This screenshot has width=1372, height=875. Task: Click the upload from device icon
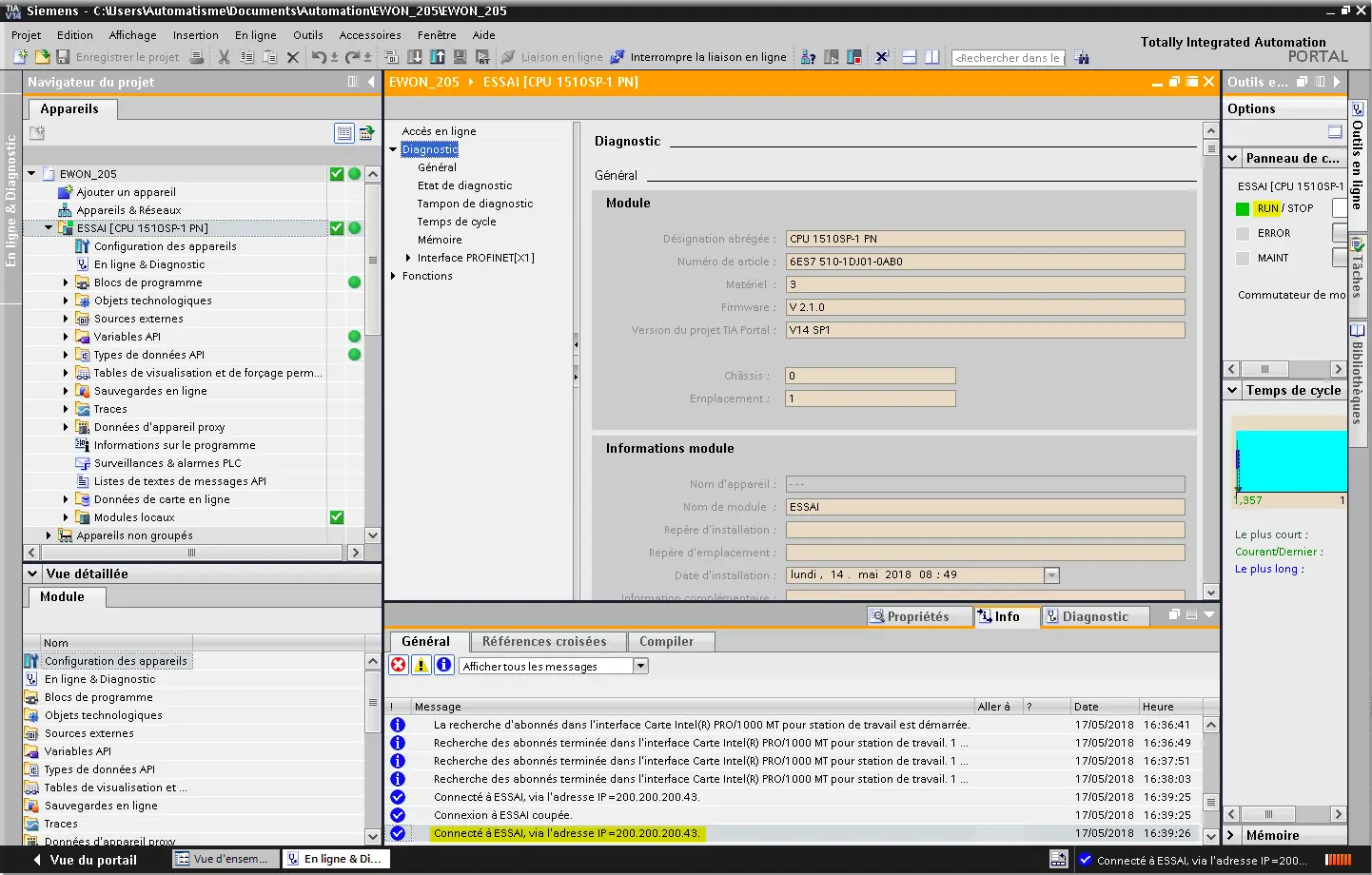[x=438, y=57]
